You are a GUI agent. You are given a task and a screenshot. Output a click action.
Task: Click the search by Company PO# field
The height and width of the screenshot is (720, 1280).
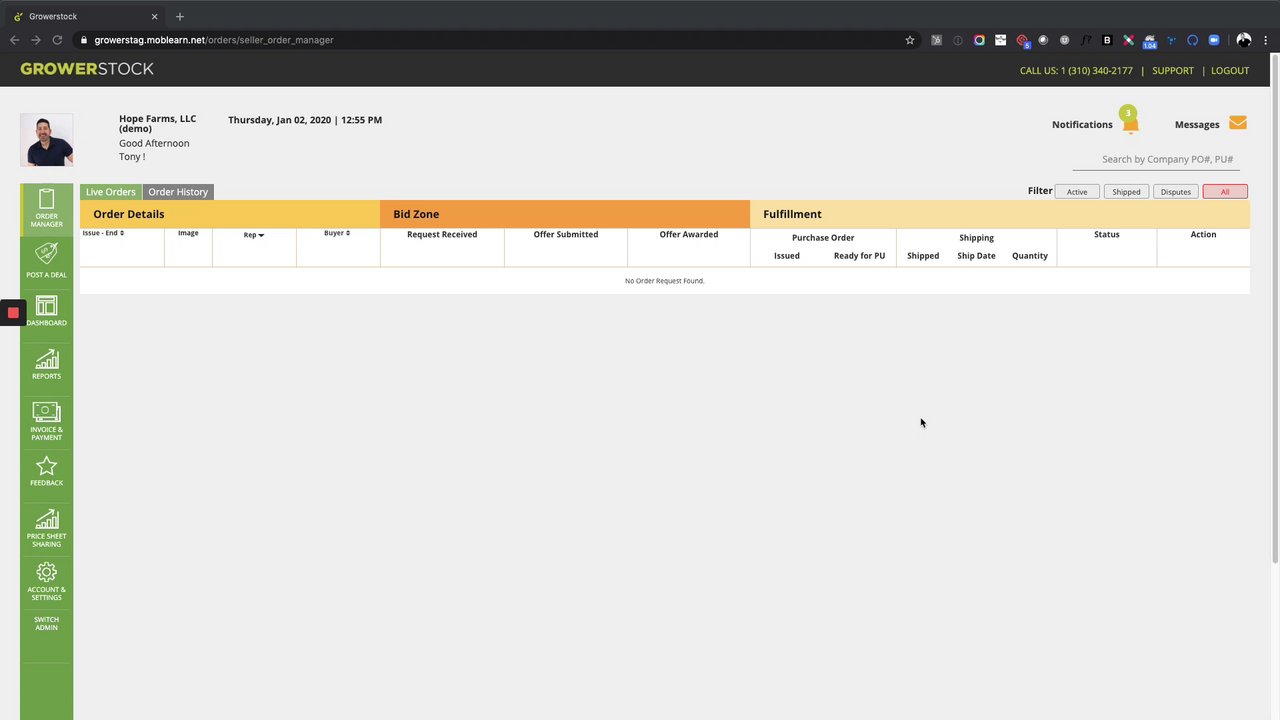pyautogui.click(x=1156, y=159)
